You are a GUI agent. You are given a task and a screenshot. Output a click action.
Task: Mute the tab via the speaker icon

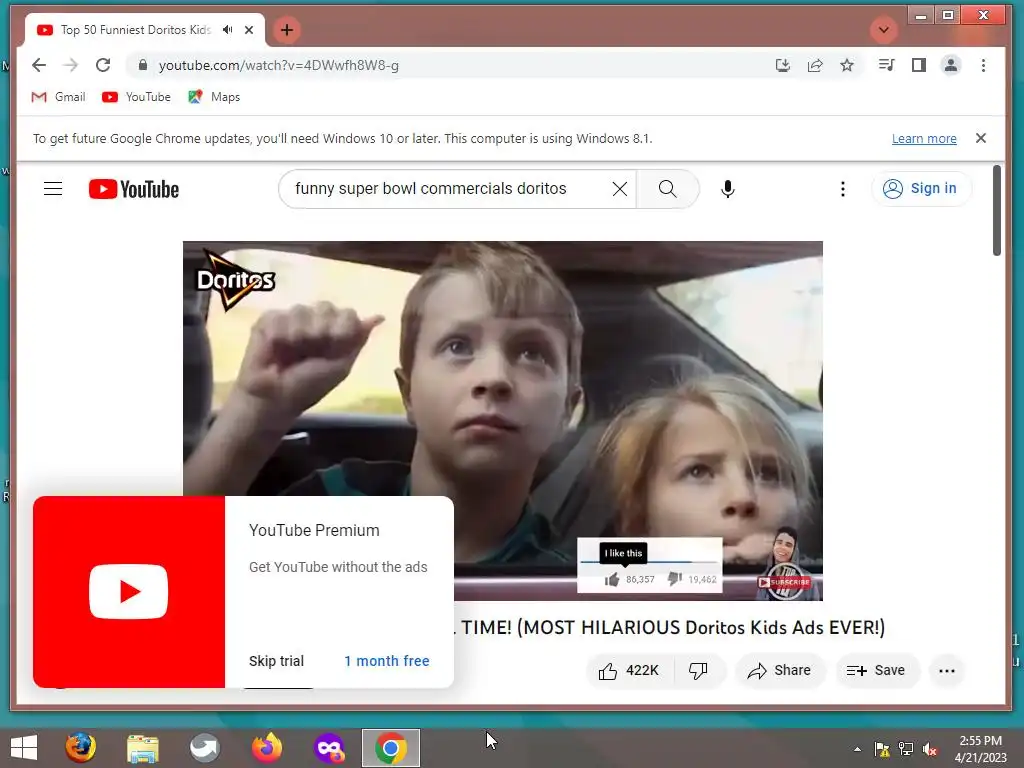[227, 30]
